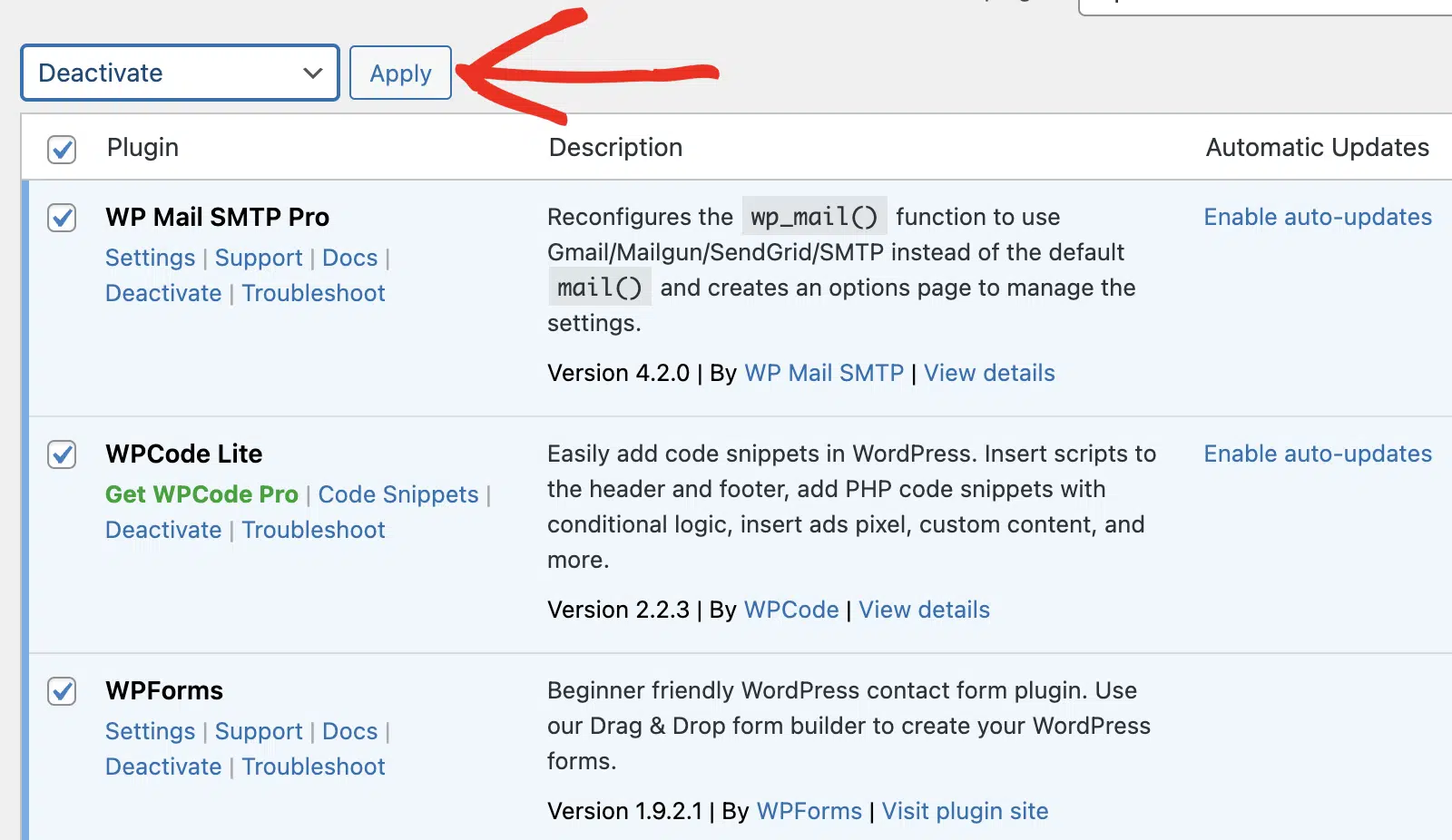This screenshot has height=840, width=1452.
Task: Click WP Mail SMTP author link
Action: click(824, 373)
